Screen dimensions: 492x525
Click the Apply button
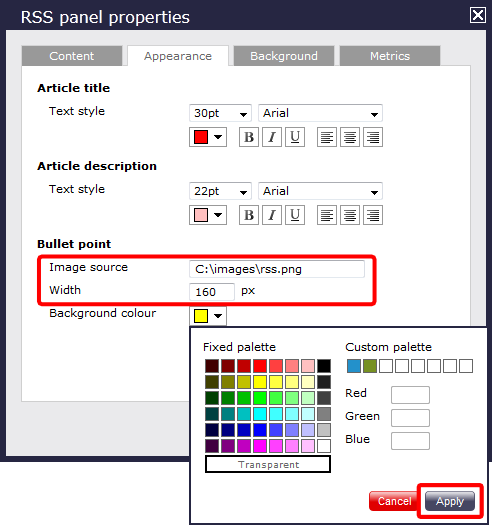coord(450,501)
